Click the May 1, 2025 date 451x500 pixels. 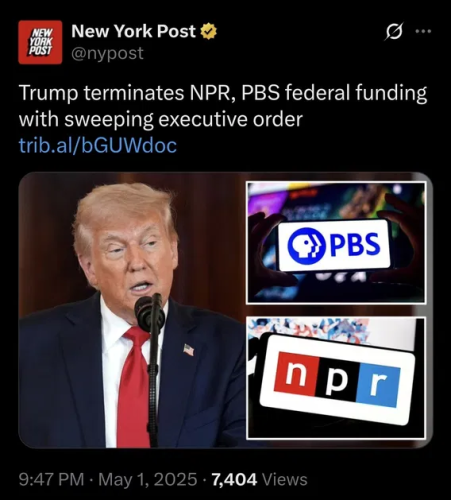pos(148,480)
